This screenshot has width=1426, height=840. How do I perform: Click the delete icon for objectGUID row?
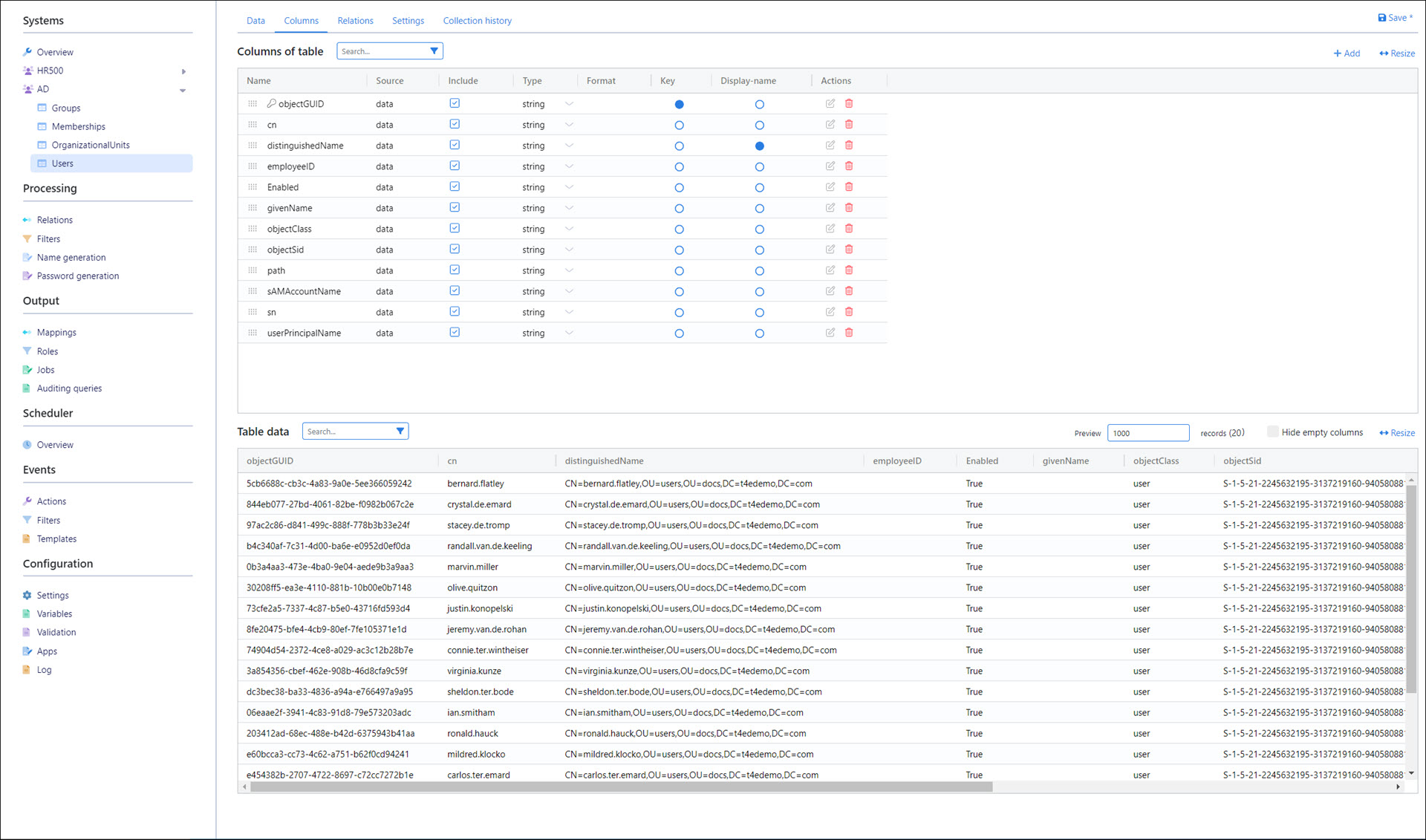[849, 104]
